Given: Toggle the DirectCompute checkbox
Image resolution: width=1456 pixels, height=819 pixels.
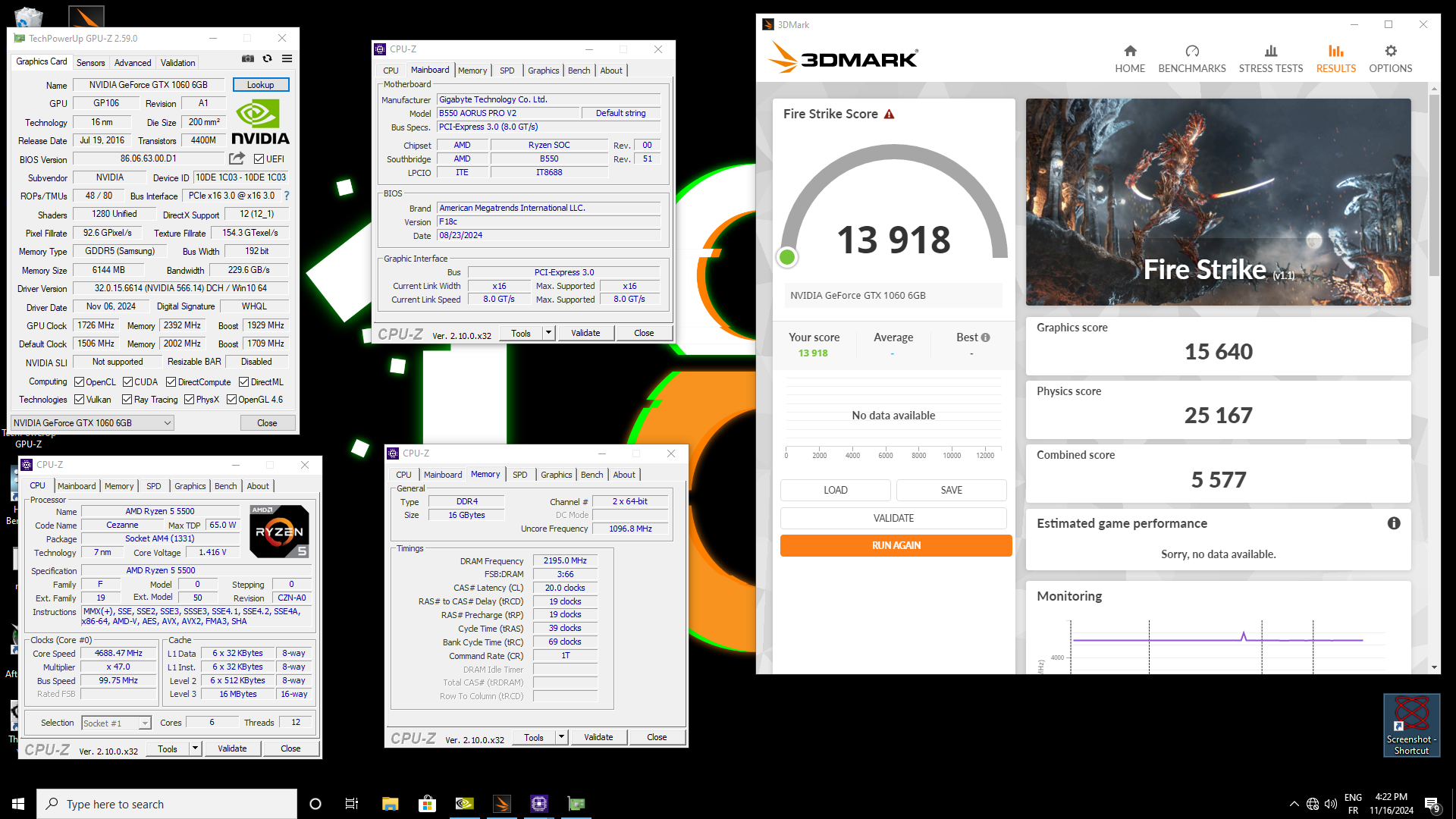Looking at the screenshot, I should coord(171,382).
